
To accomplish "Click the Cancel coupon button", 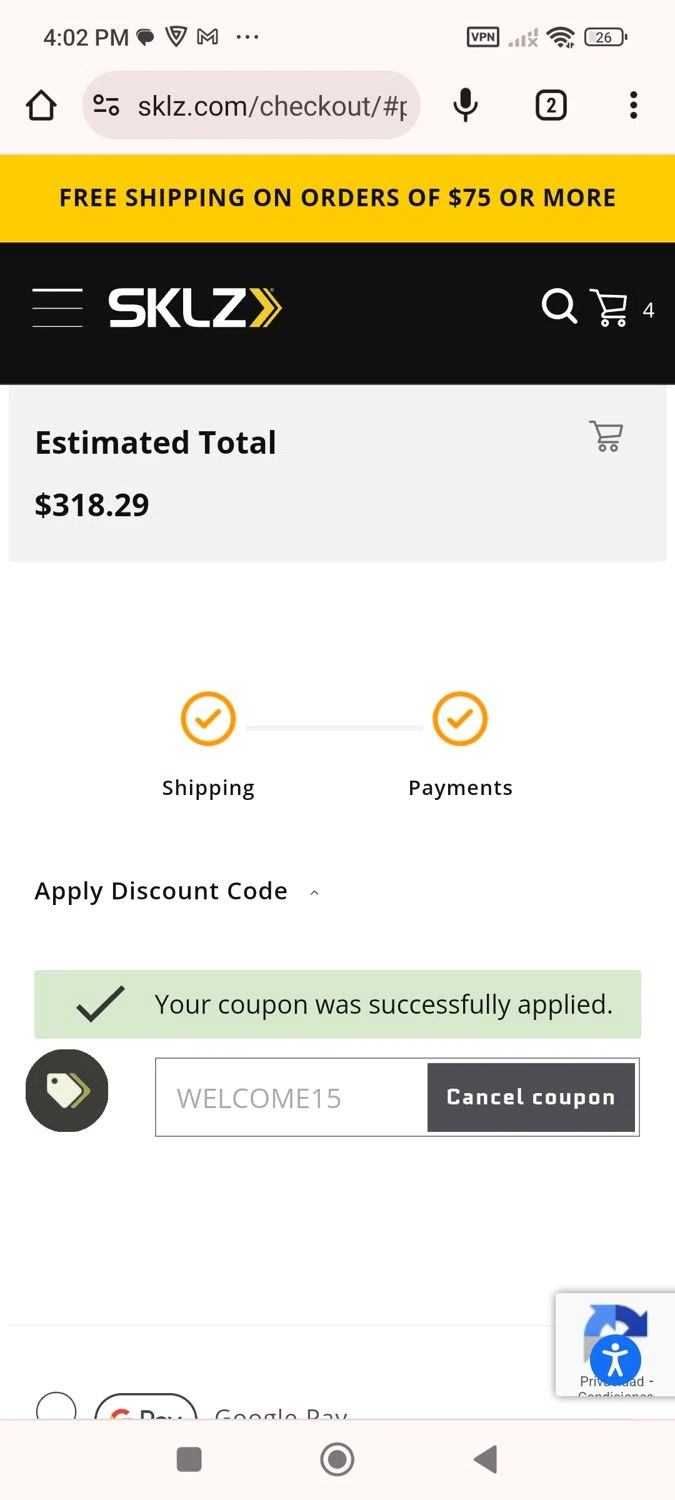I will click(x=531, y=1097).
